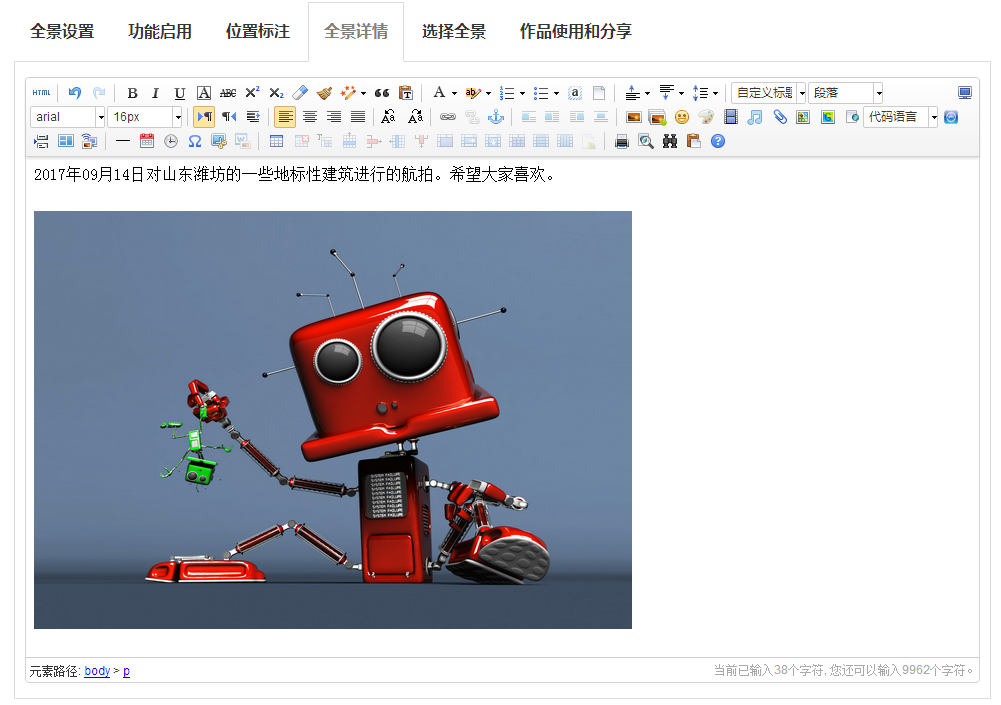1001x705 pixels.
Task: Click first-line indent icon
Action: coord(253,117)
